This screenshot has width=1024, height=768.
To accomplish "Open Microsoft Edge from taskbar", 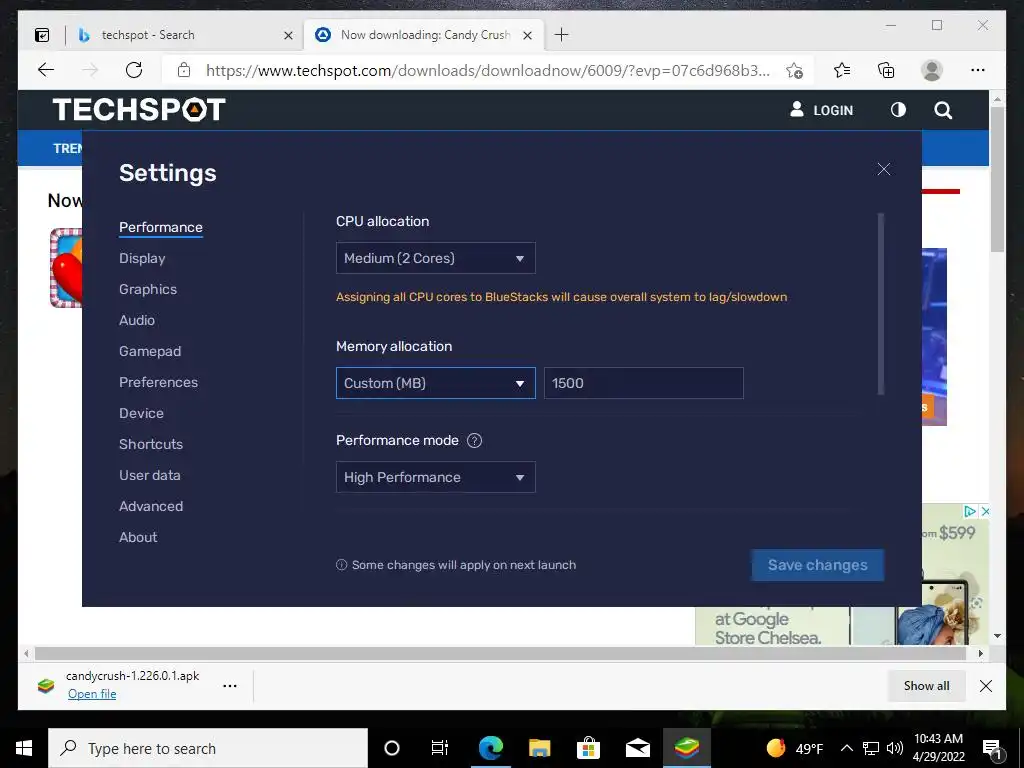I will click(490, 748).
